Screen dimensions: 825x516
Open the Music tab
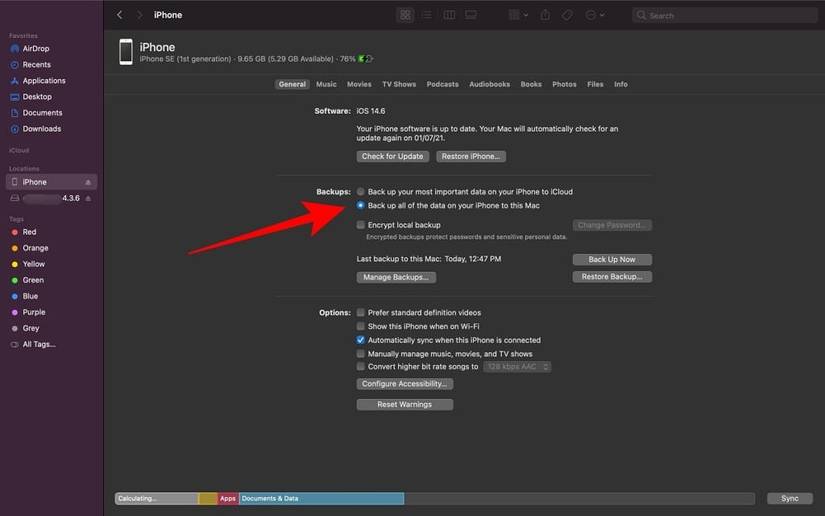326,84
